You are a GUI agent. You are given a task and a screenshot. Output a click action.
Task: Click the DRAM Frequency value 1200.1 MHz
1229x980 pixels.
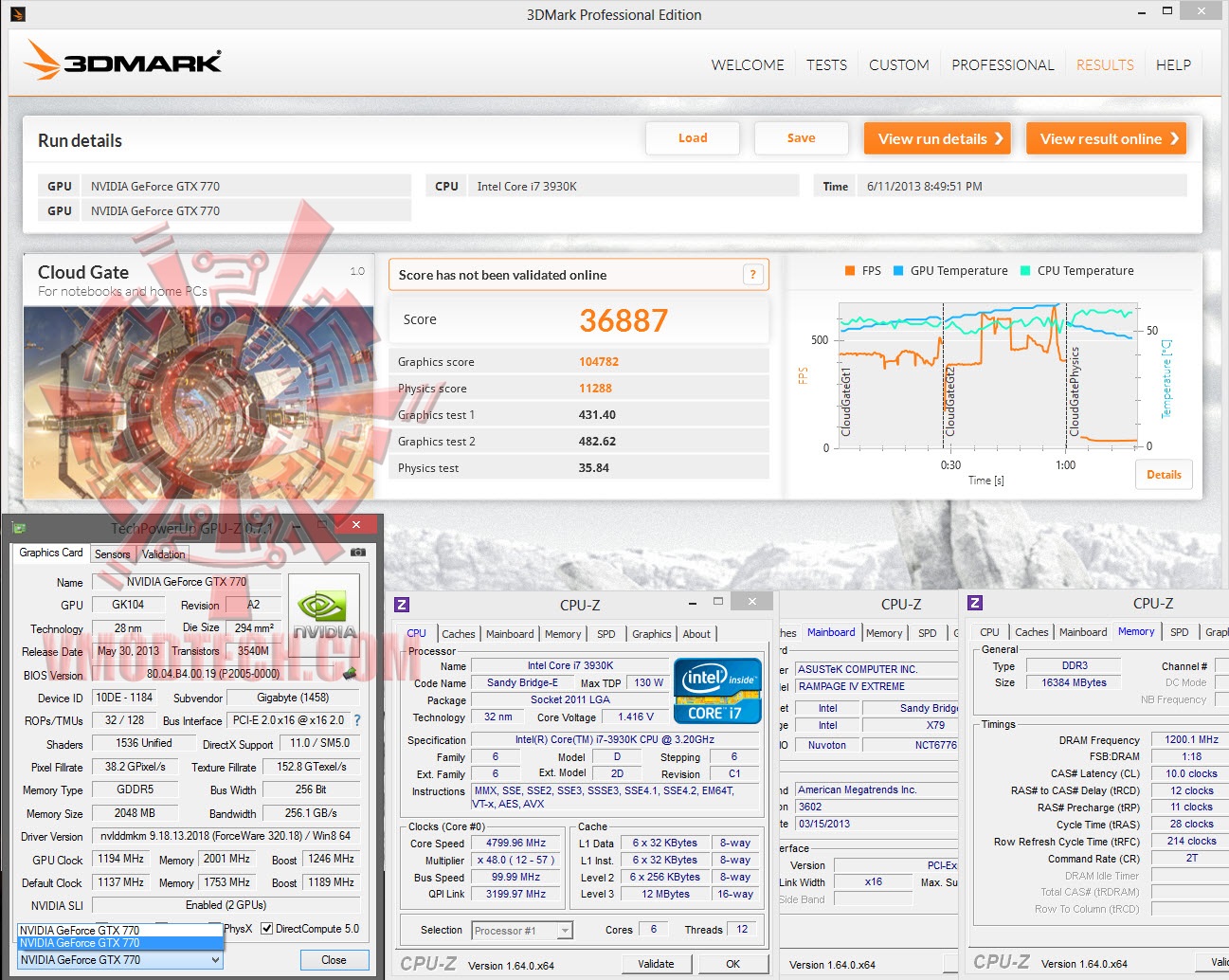[1191, 739]
